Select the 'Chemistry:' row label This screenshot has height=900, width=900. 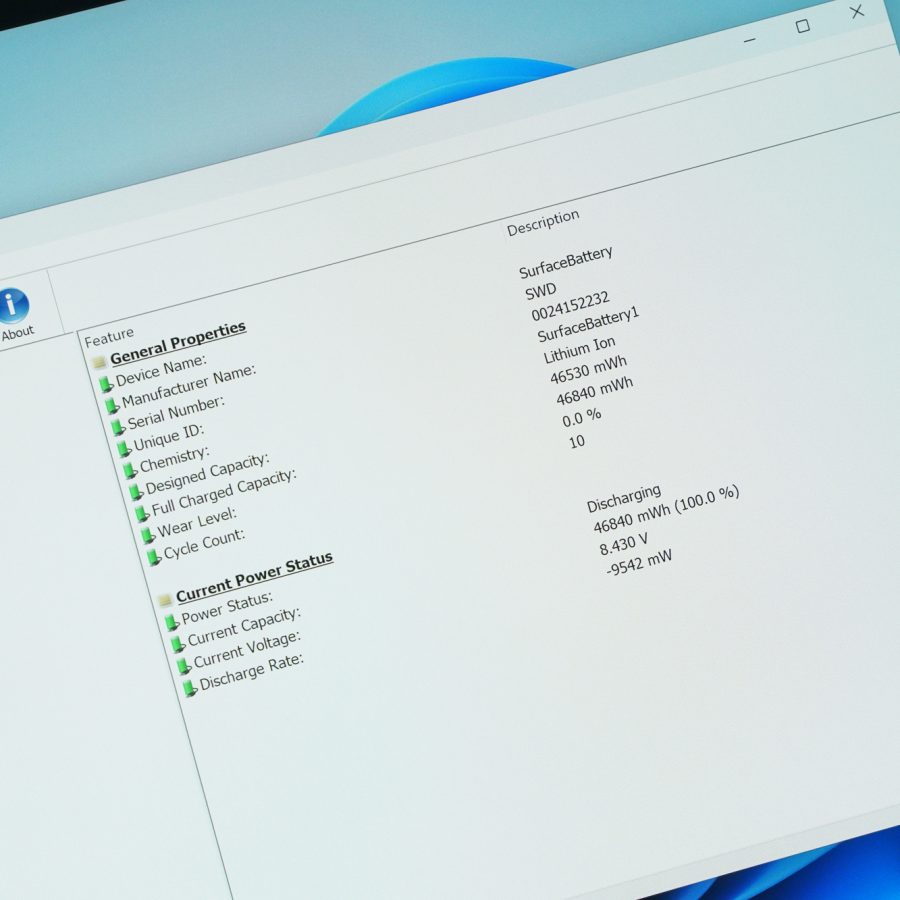click(174, 459)
